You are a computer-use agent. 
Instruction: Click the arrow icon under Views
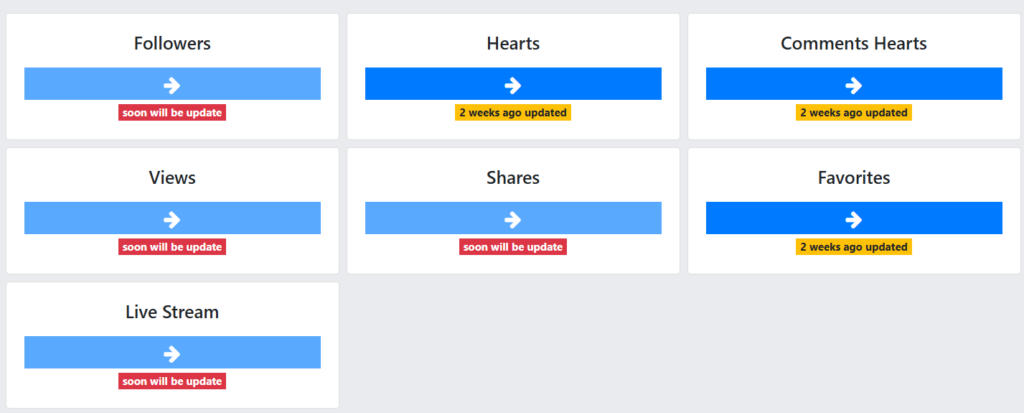click(172, 218)
